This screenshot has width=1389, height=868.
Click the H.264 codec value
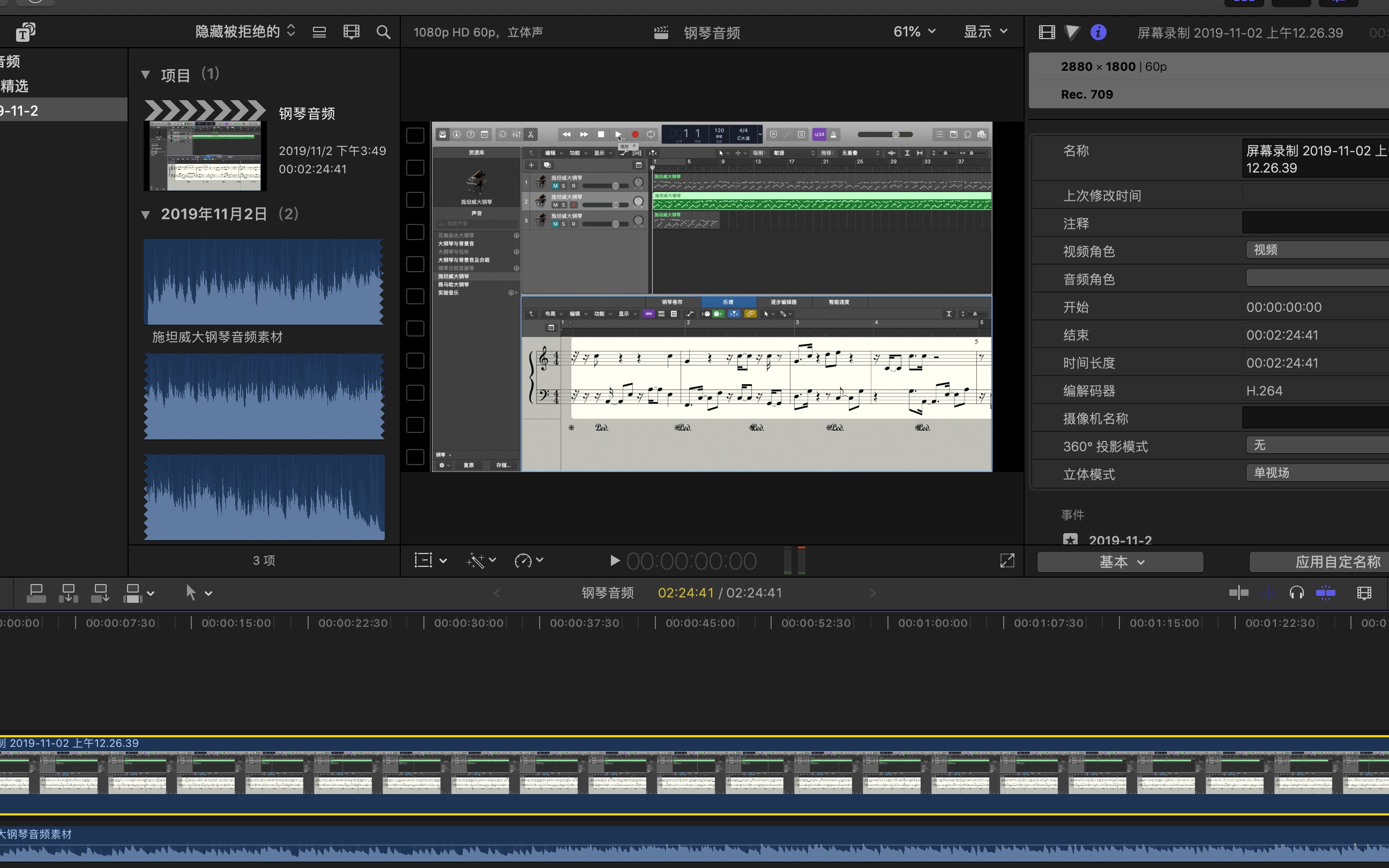1265,391
